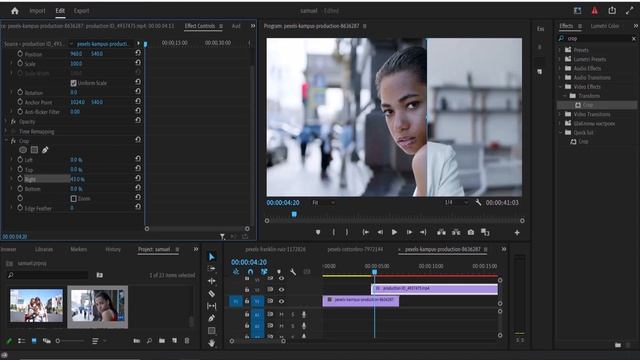Open Program monitor settings wrench
This screenshot has width=640, height=360.
pos(478,202)
